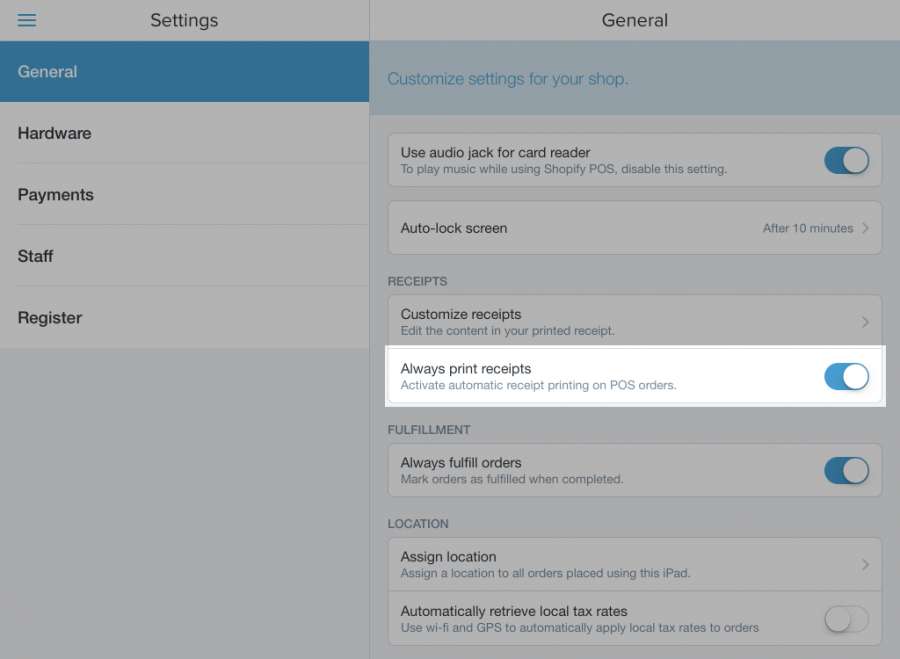Viewport: 900px width, 659px height.
Task: Go to Payments settings
Action: 184,195
